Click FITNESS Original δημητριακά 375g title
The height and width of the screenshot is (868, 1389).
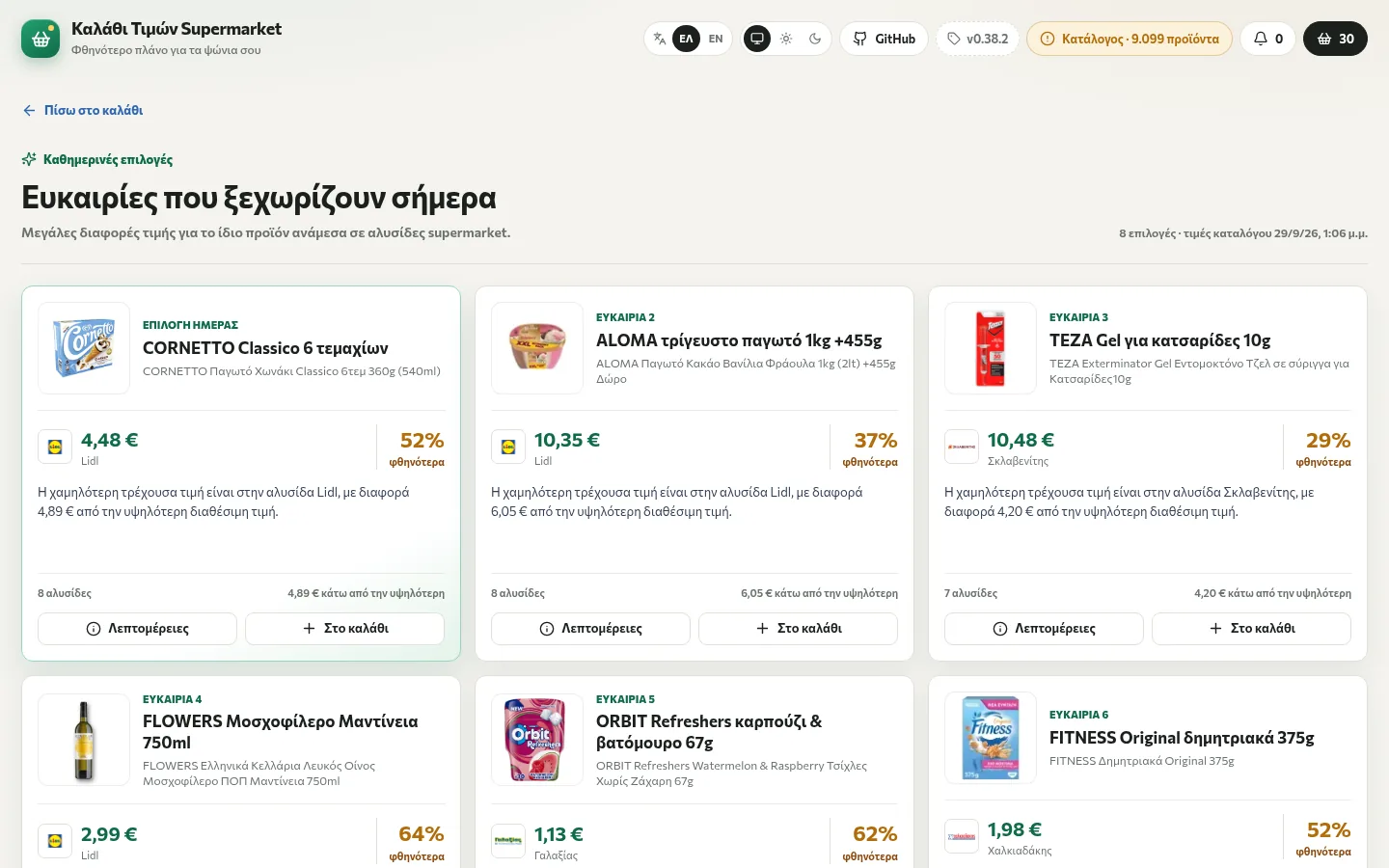click(1182, 738)
